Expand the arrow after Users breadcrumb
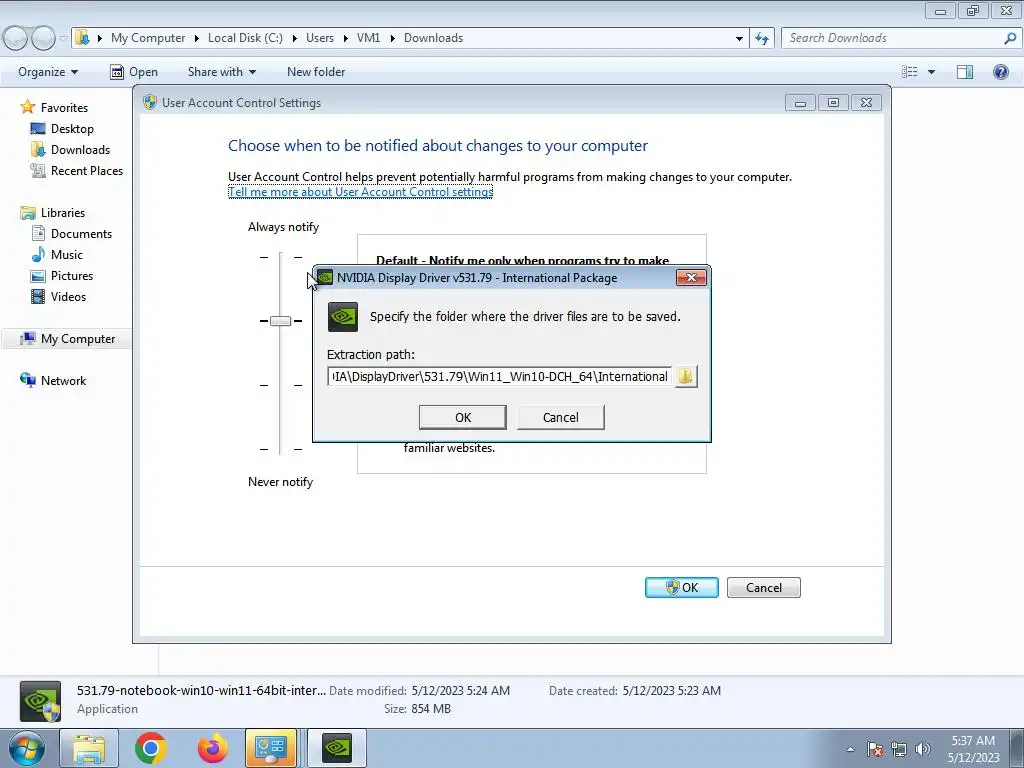Screen dimensions: 1024x768 click(x=345, y=38)
